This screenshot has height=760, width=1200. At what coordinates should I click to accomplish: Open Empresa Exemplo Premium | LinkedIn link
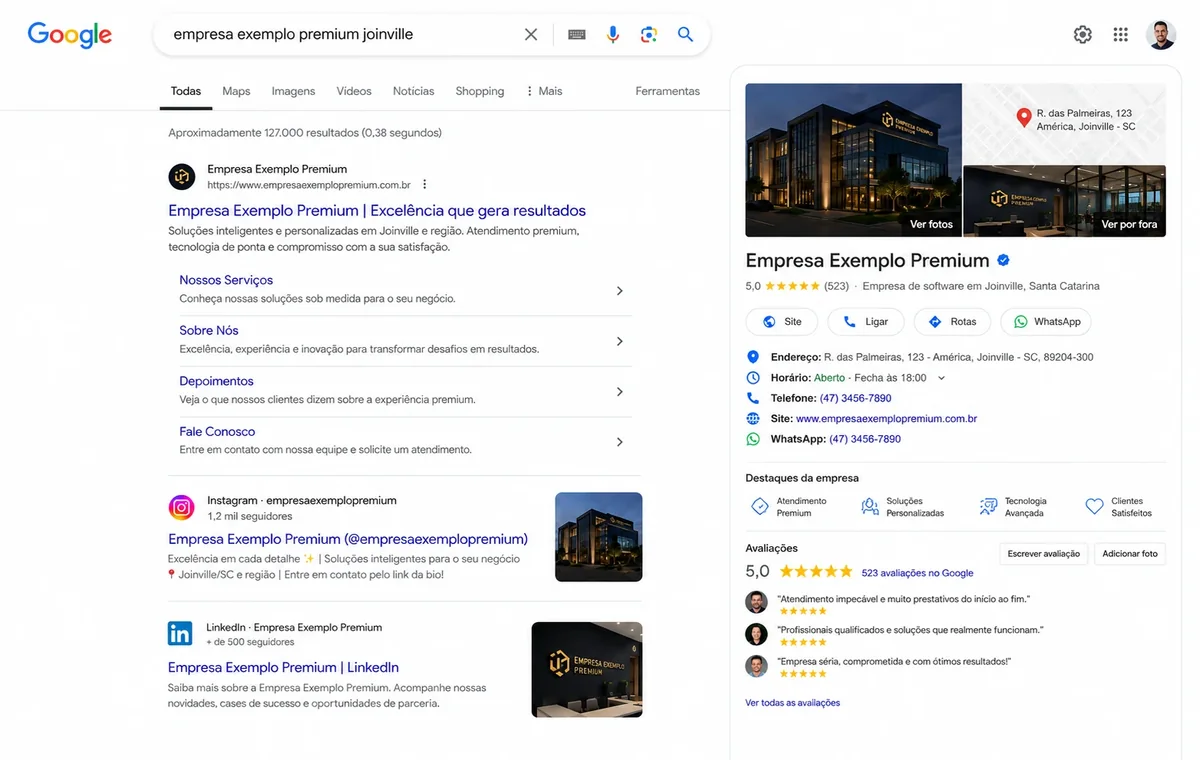point(283,667)
